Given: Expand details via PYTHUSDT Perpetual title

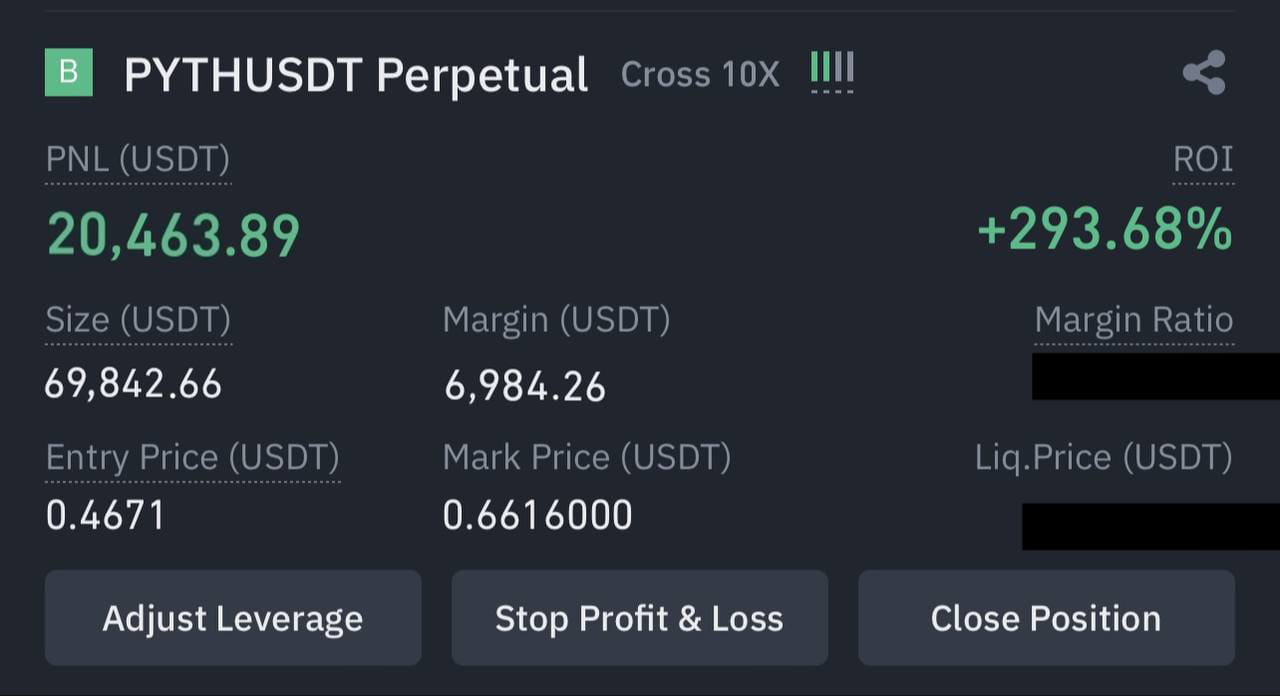Looking at the screenshot, I should [x=356, y=73].
